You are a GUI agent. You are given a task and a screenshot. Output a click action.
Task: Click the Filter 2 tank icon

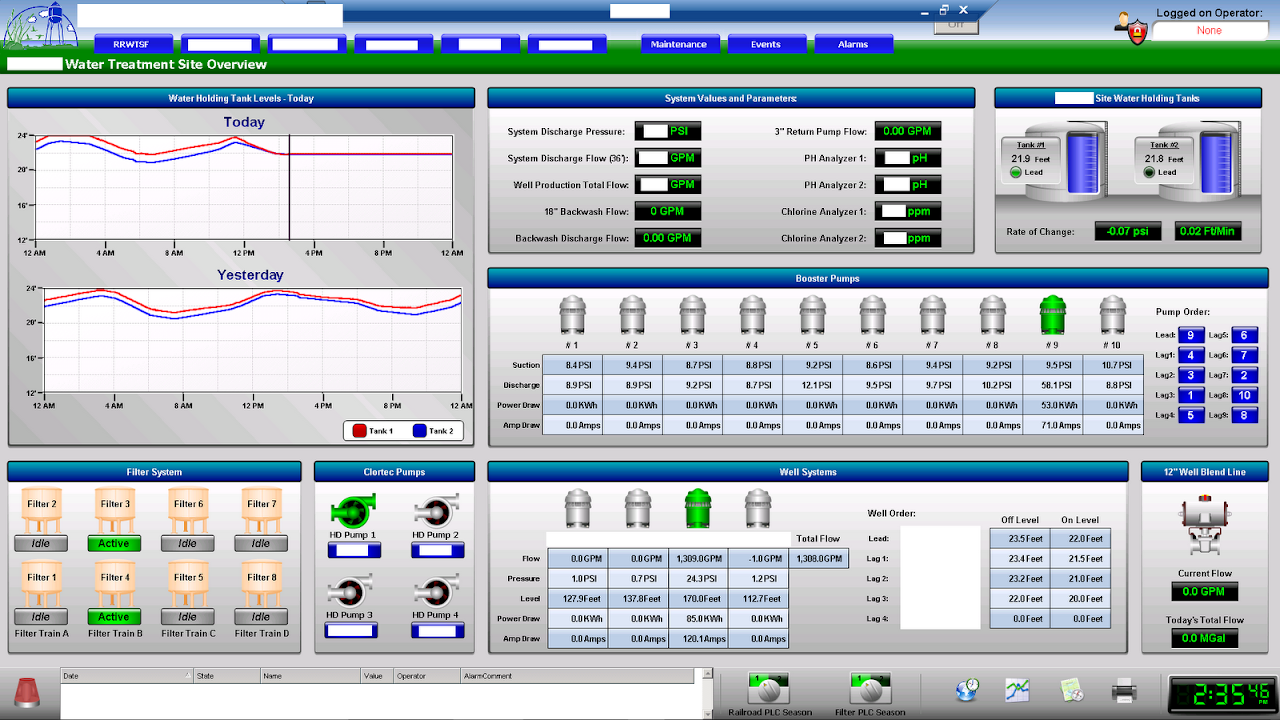(x=42, y=511)
